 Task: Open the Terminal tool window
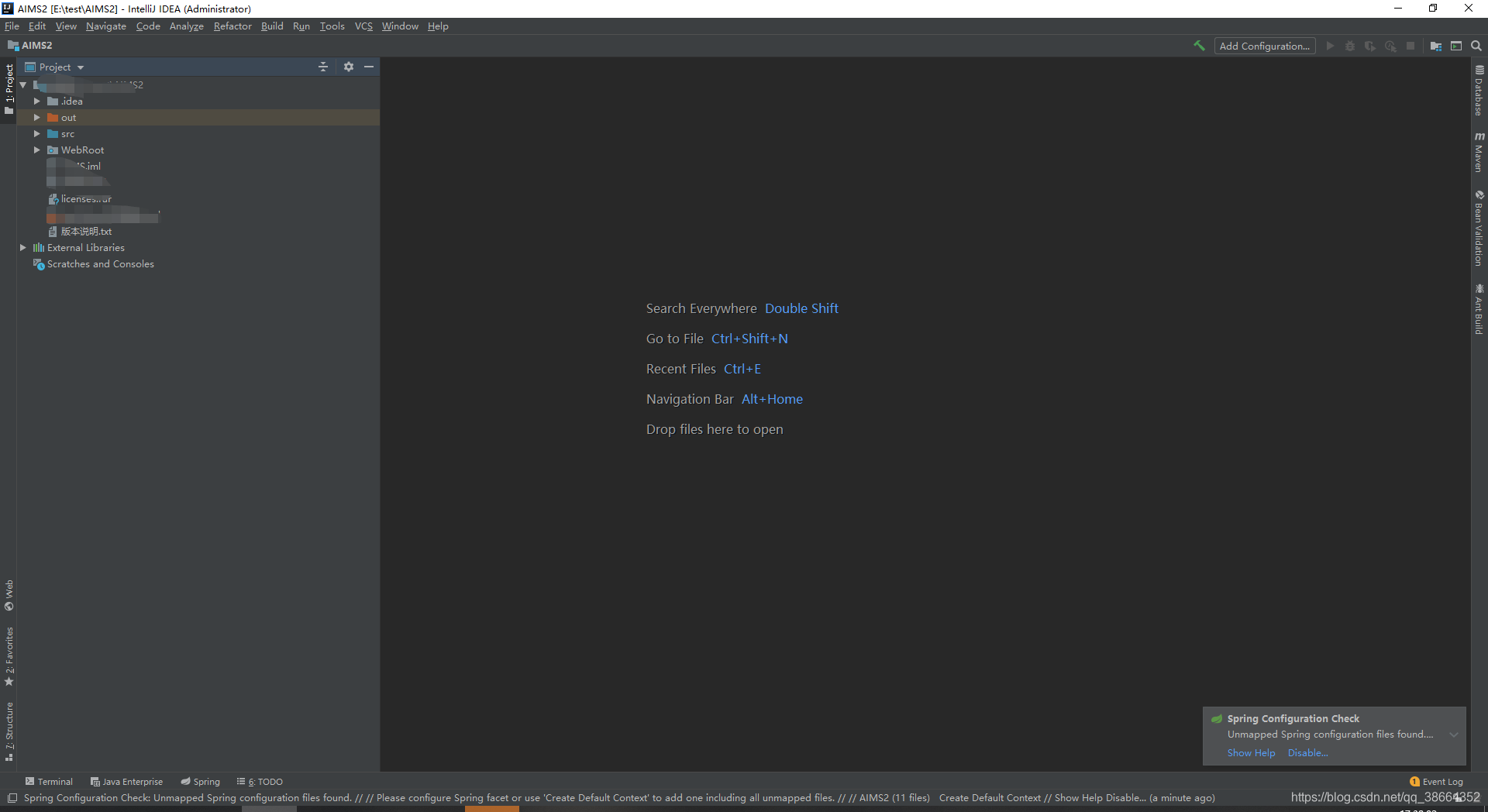pos(49,782)
